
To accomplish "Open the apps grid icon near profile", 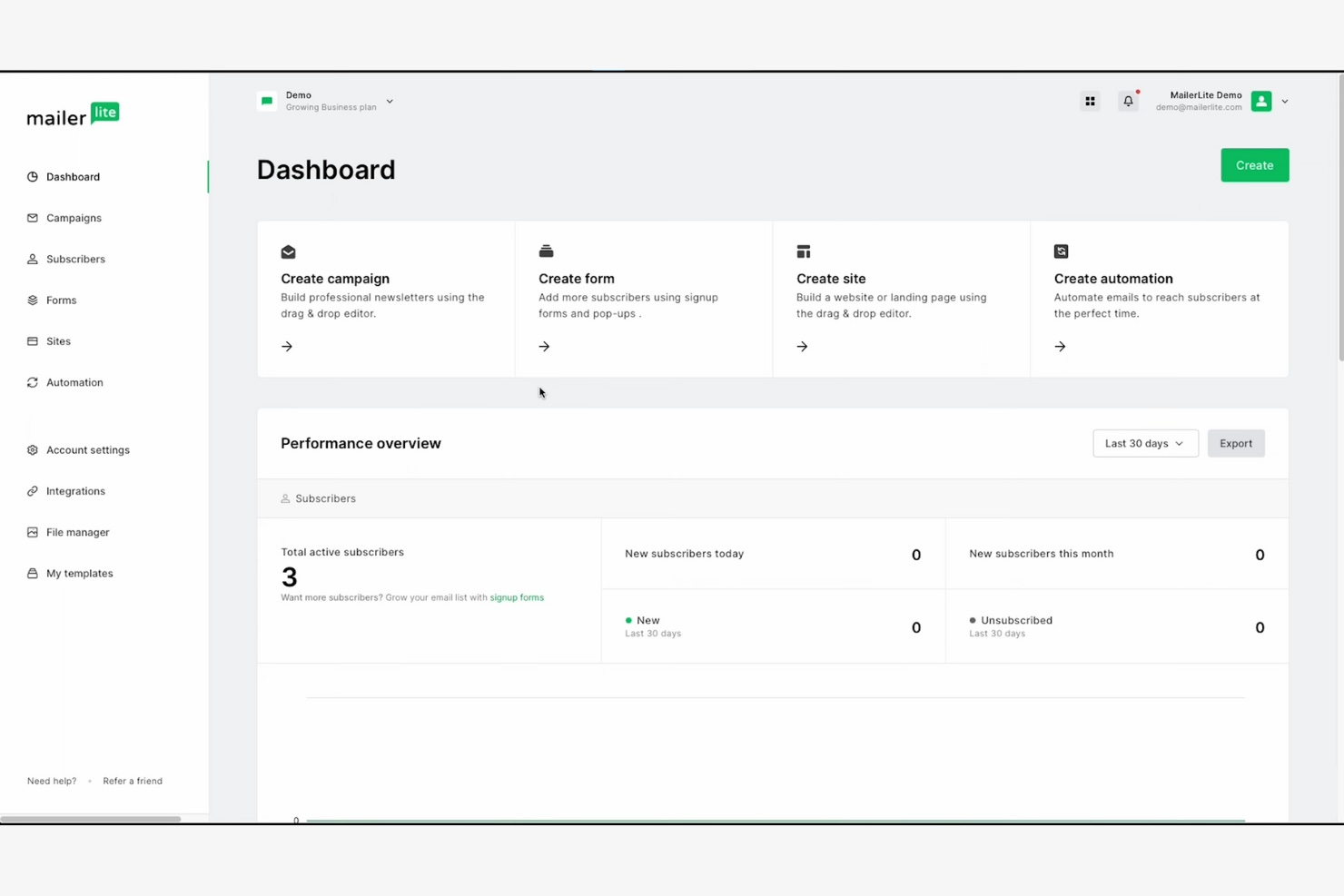I will [x=1090, y=101].
